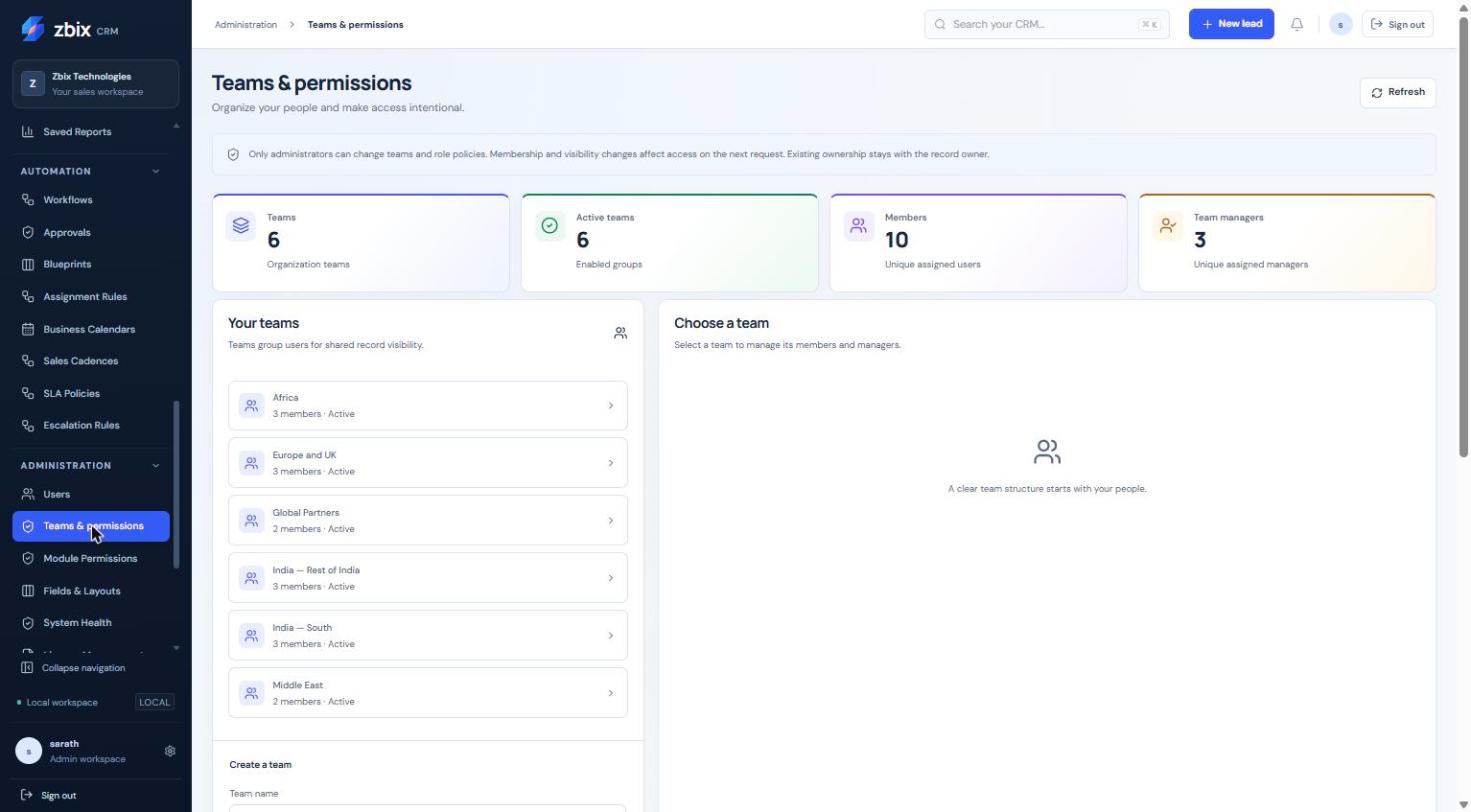Click people icon in Your teams header

(621, 333)
